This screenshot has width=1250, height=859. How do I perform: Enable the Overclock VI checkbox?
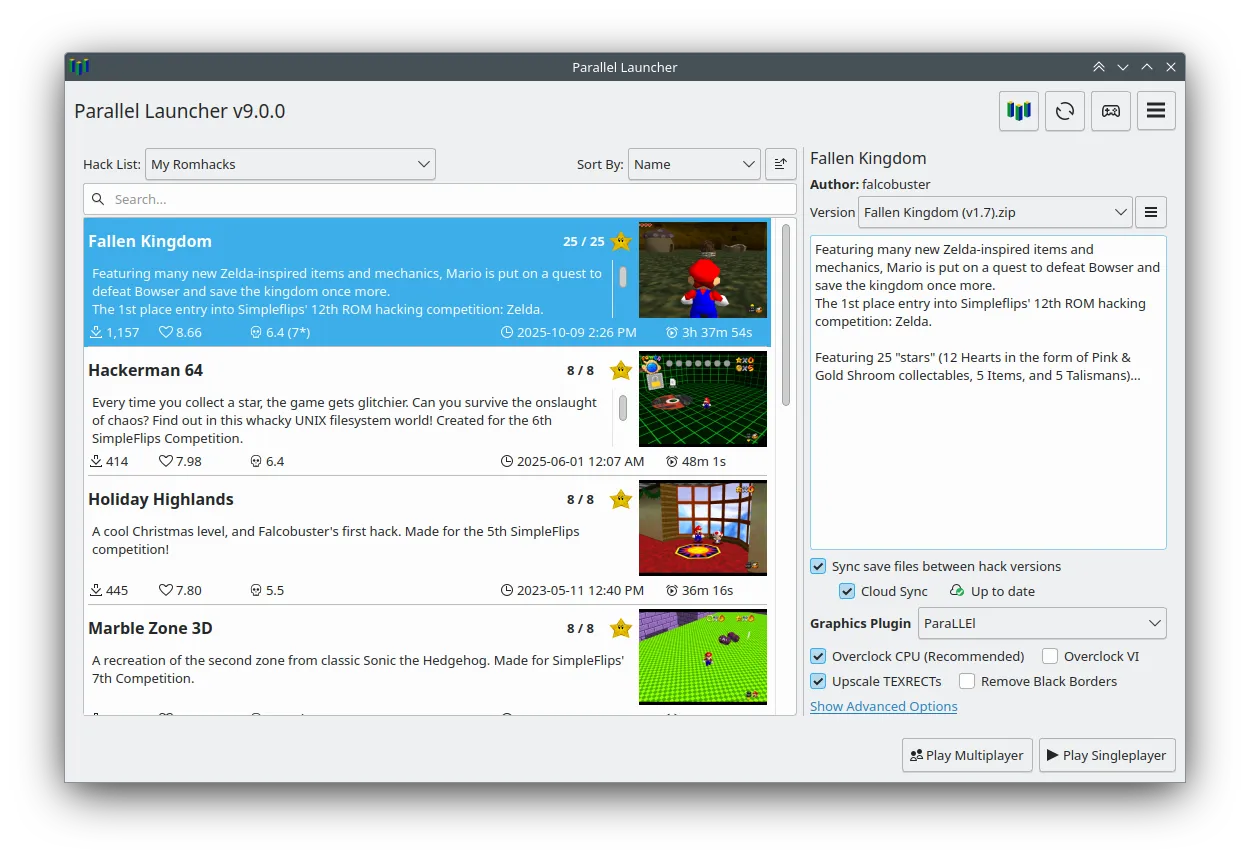[x=1050, y=656]
